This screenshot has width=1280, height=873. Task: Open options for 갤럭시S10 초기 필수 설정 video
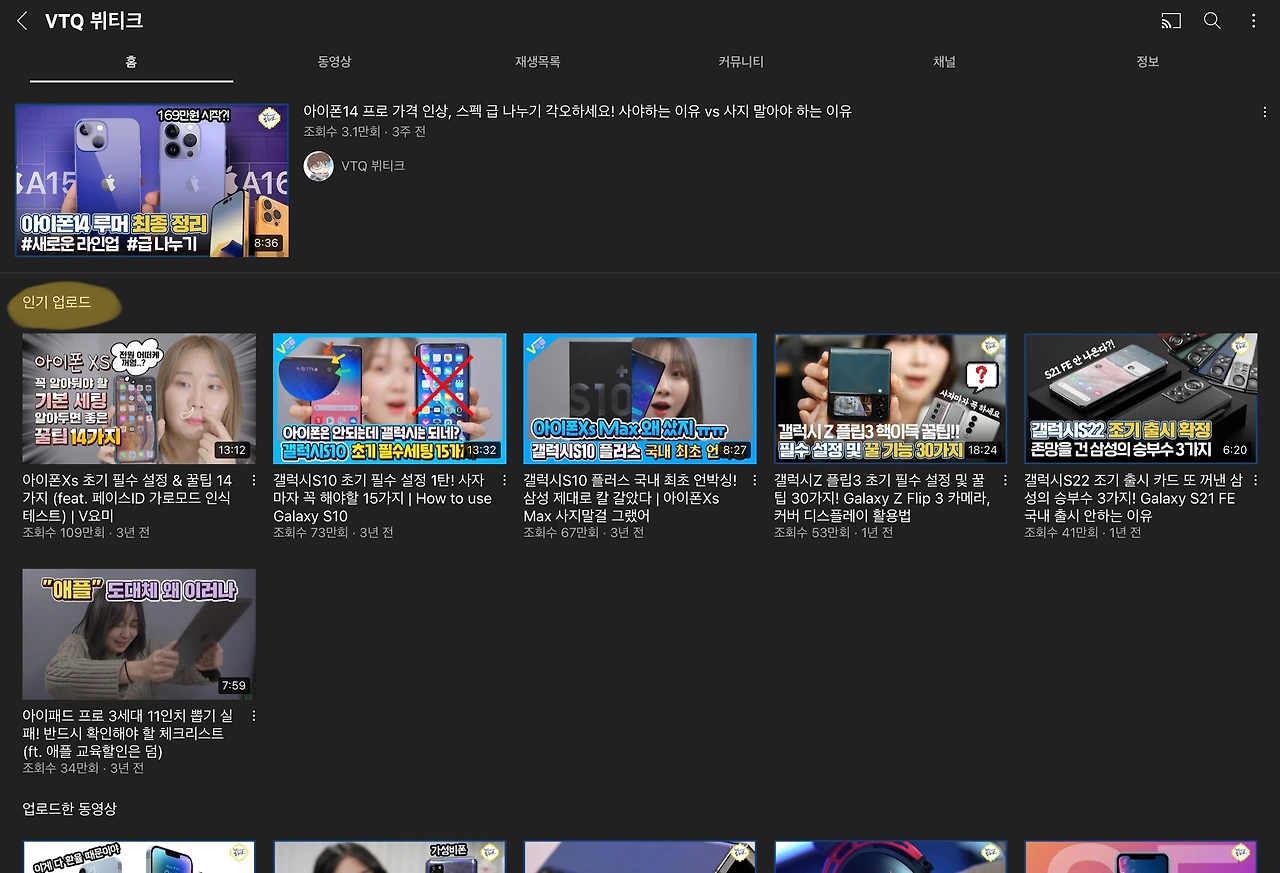[504, 480]
